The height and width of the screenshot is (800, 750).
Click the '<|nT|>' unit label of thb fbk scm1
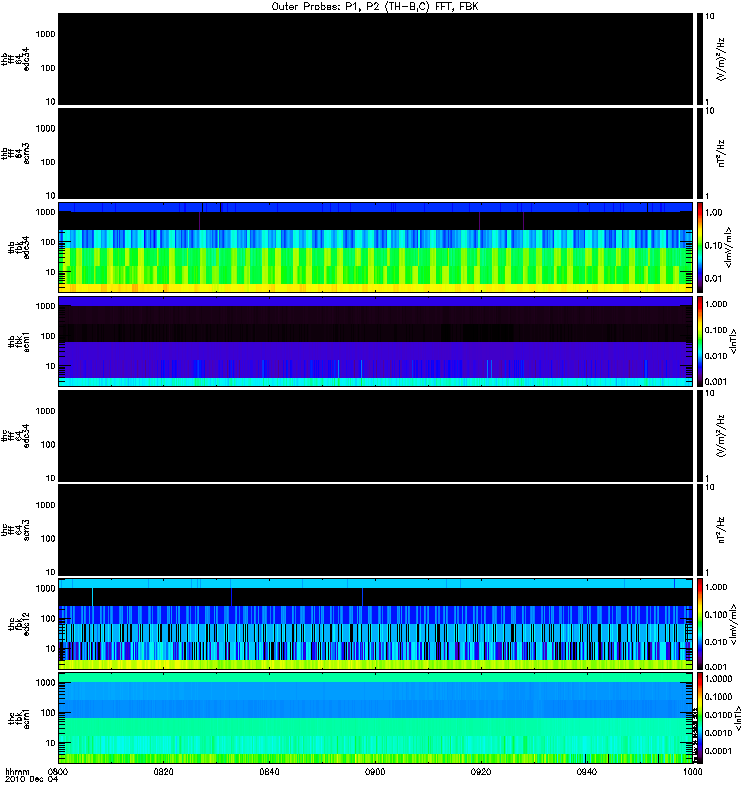click(x=734, y=342)
